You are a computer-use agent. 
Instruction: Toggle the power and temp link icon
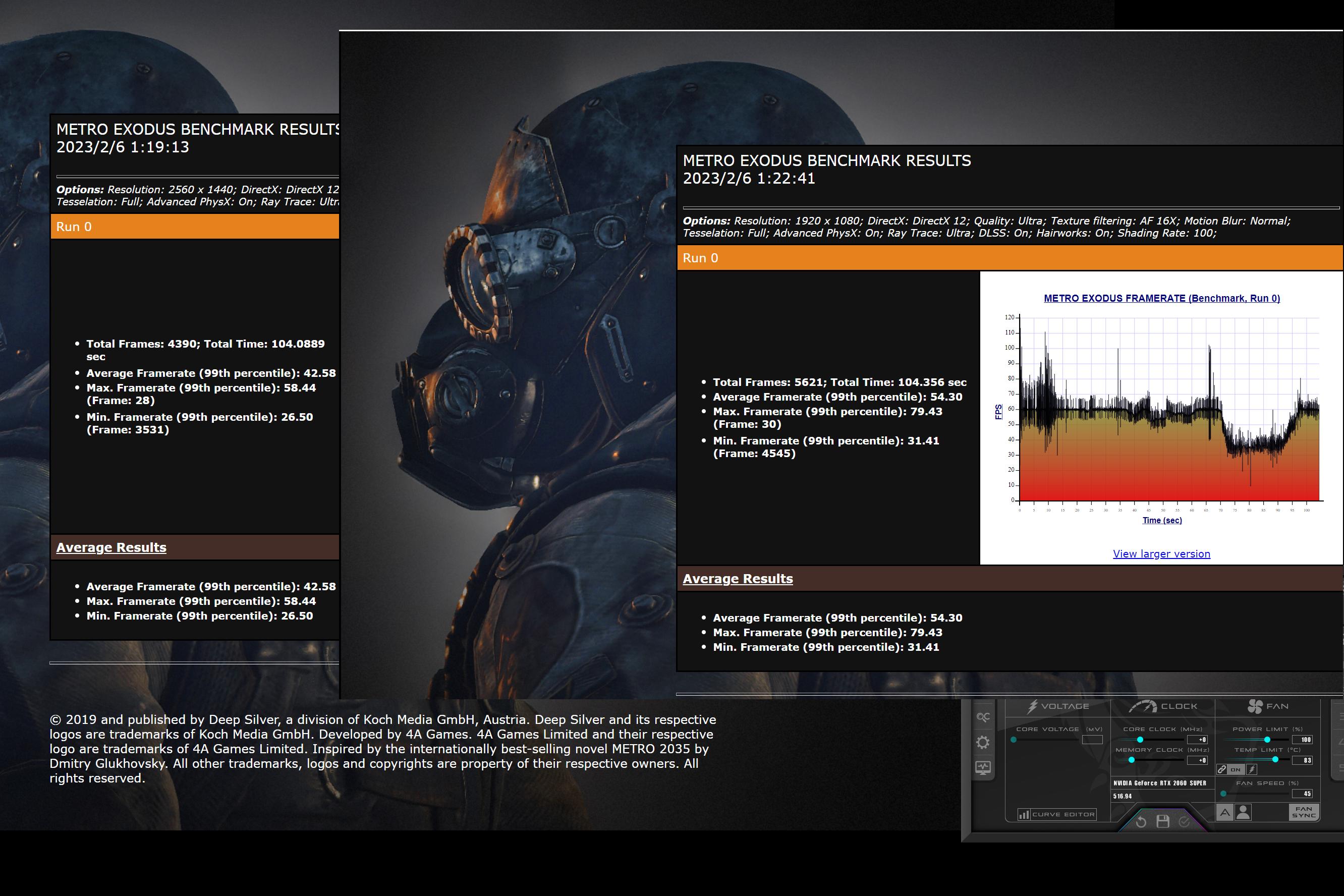[x=1222, y=769]
